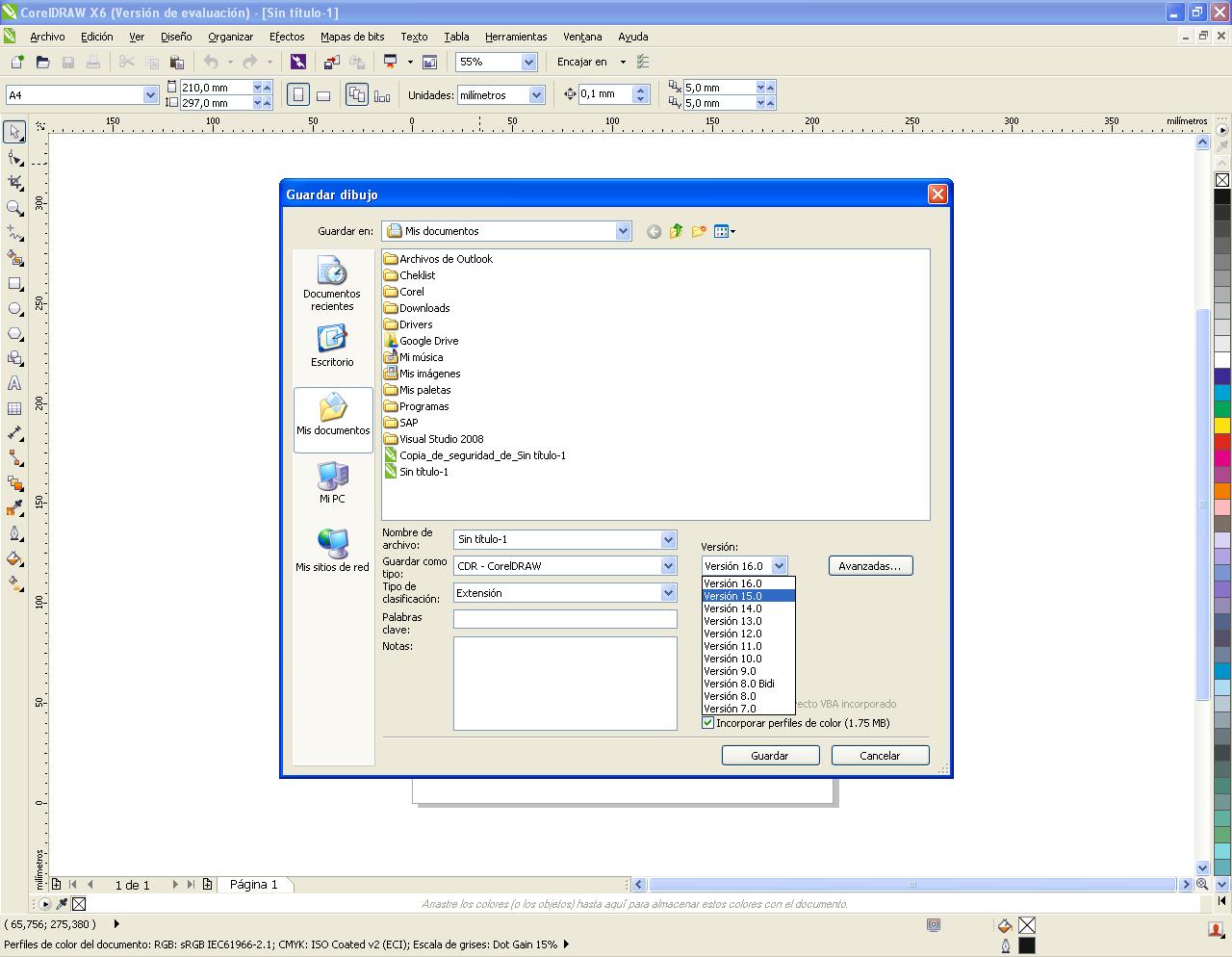
Task: Go back in Guardar dibujo dialog
Action: [x=654, y=231]
